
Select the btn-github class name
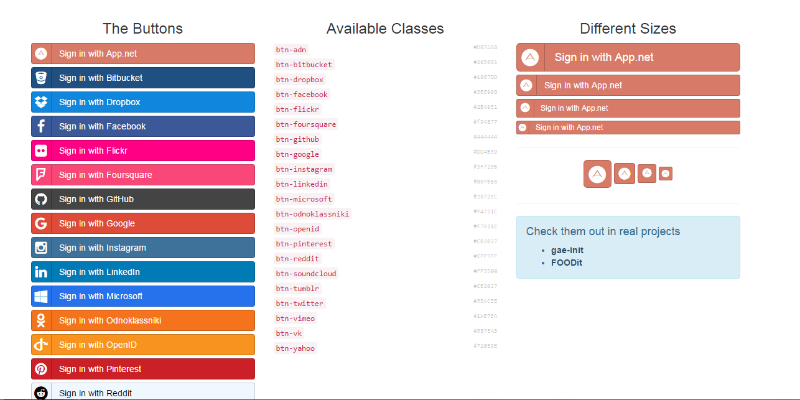coord(297,139)
